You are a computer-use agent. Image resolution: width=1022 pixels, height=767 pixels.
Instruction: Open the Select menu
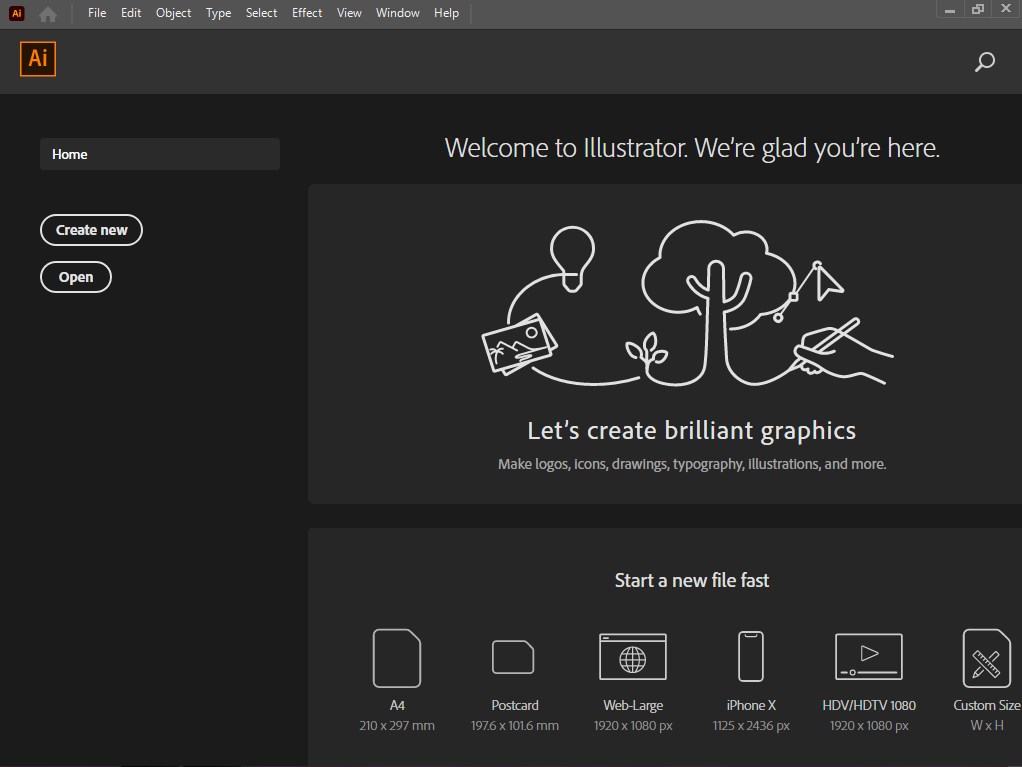point(261,13)
